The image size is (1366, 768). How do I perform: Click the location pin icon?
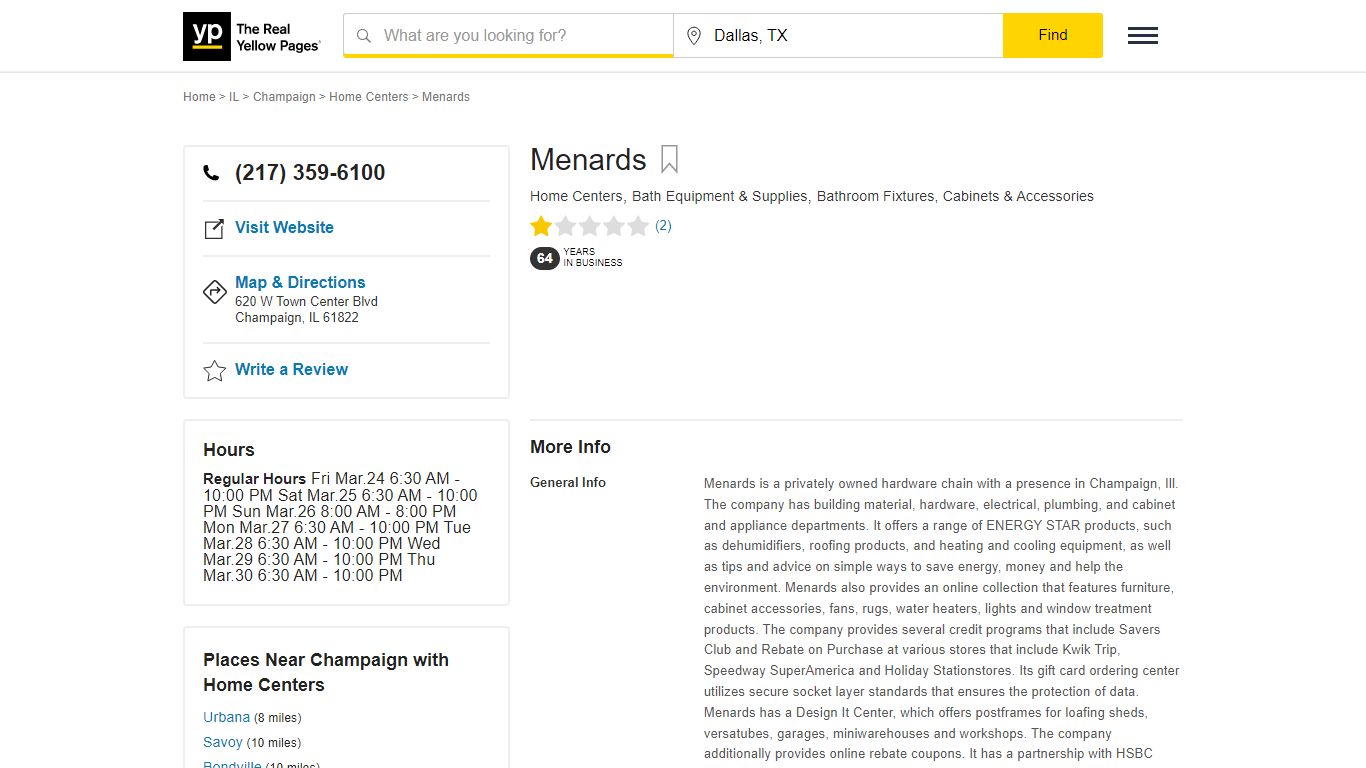coord(694,36)
